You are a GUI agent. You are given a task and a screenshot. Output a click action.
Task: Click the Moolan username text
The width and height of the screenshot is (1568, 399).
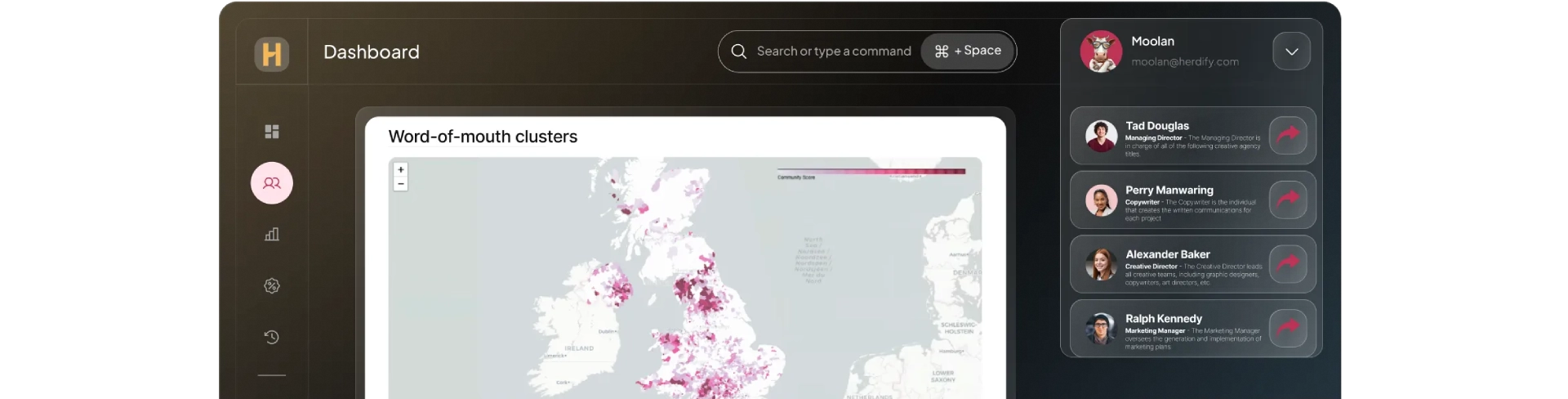(1153, 41)
